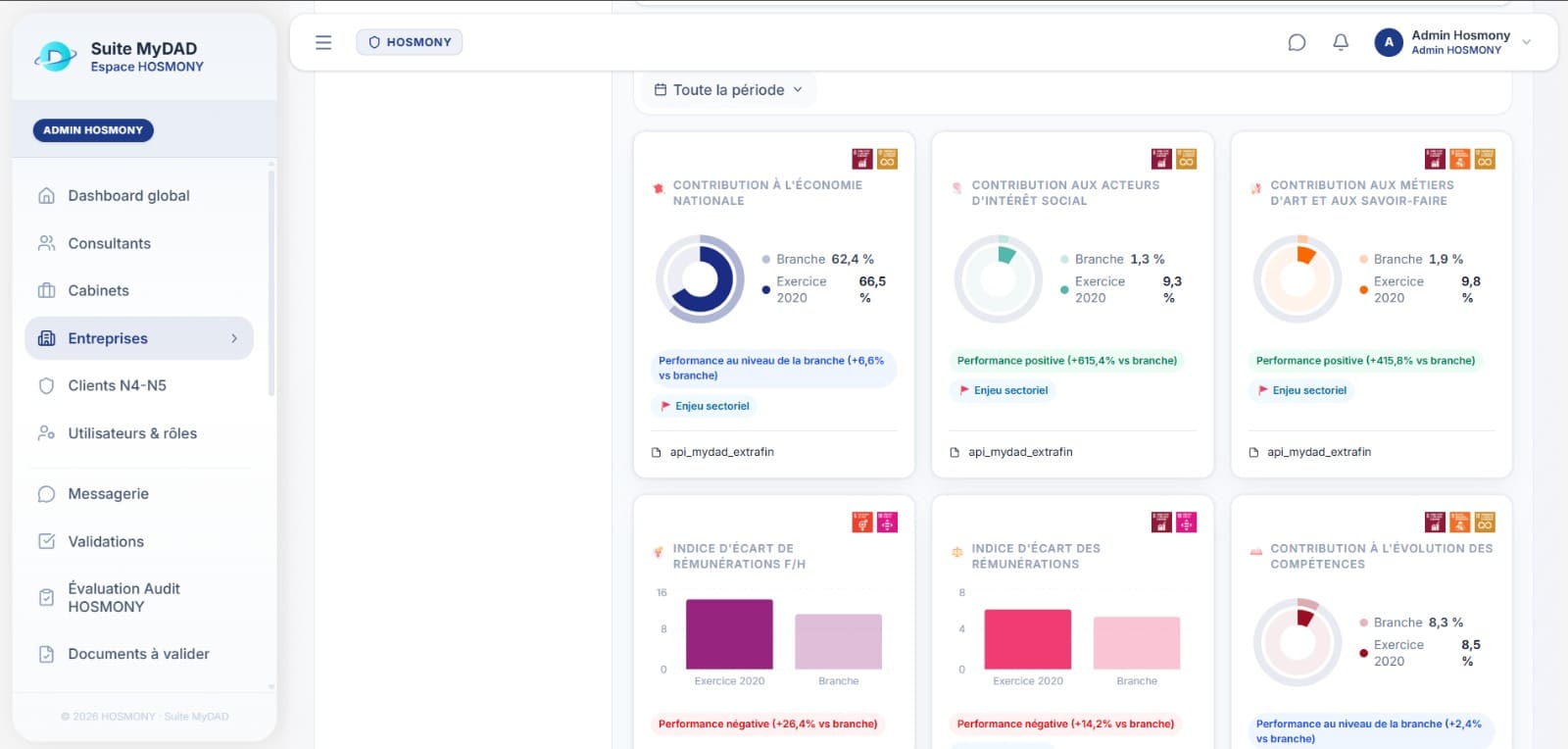The image size is (1568, 749).
Task: Click the calendar icon in Toute la période
Action: pos(661,89)
